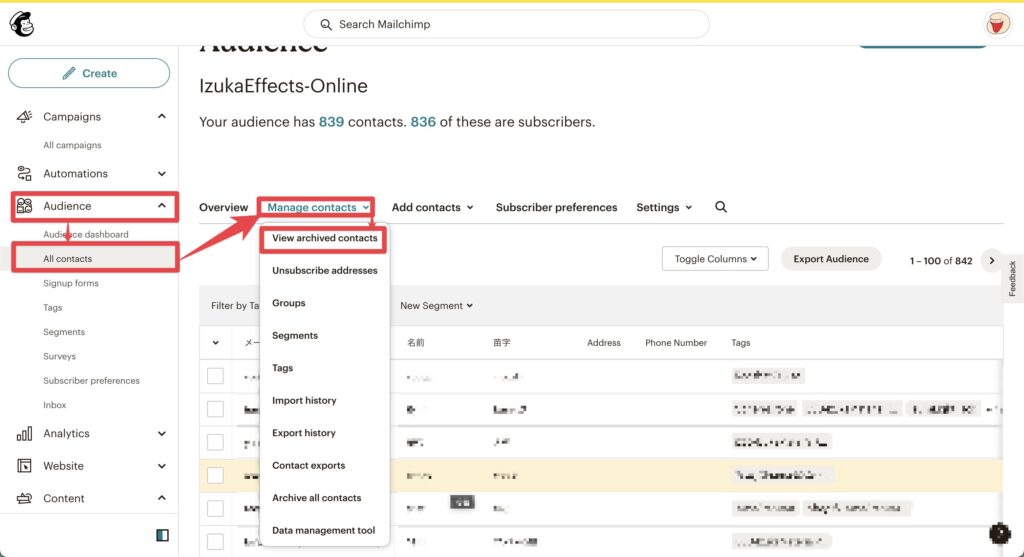1024x557 pixels.
Task: Open the Add contacts dropdown
Action: (x=432, y=207)
